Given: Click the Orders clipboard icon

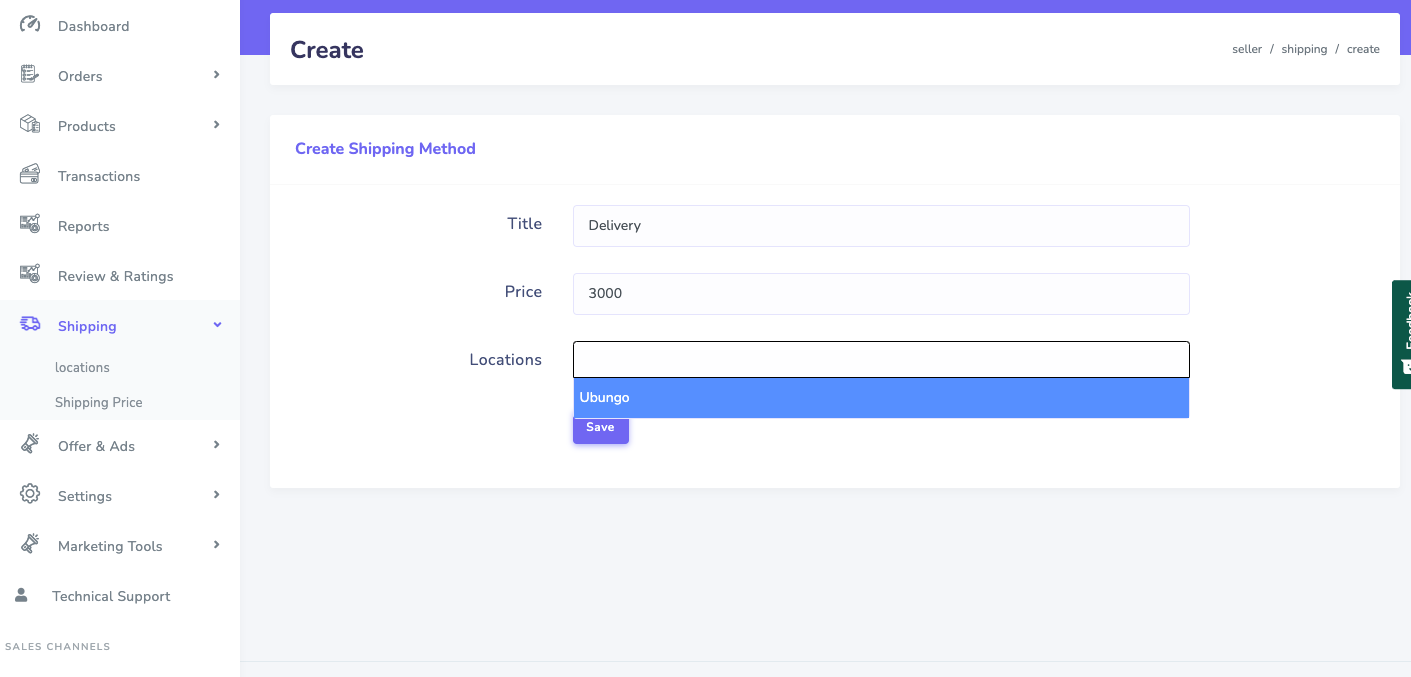Looking at the screenshot, I should (x=30, y=75).
